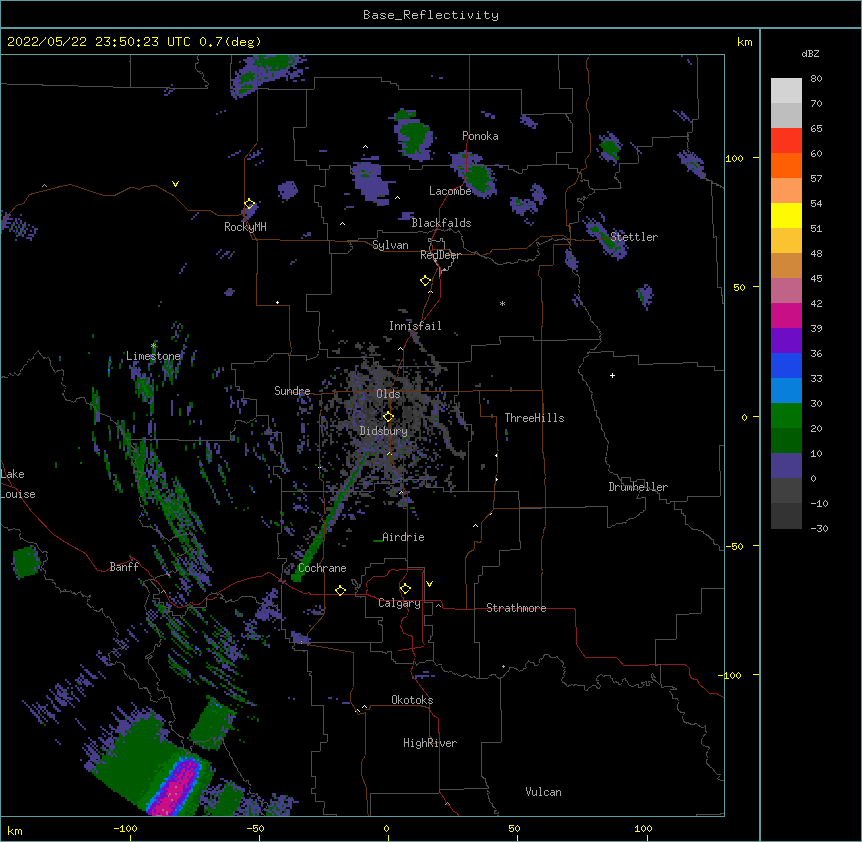Click the Base_Reflectivity title text

pos(431,15)
